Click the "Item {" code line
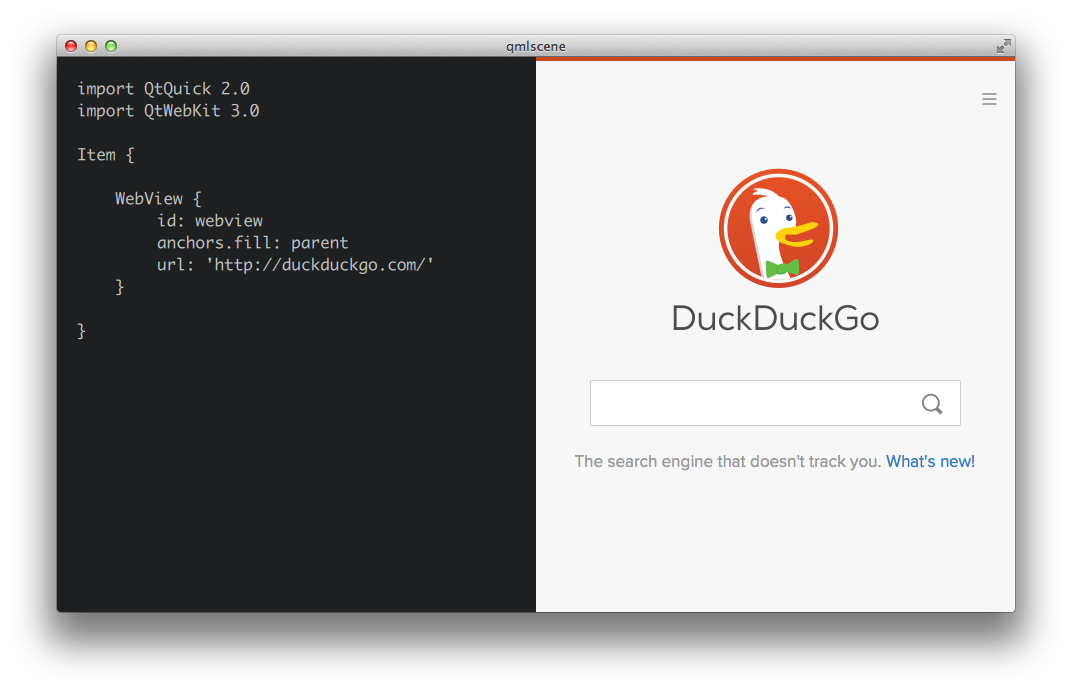This screenshot has height=691, width=1072. pyautogui.click(x=105, y=155)
